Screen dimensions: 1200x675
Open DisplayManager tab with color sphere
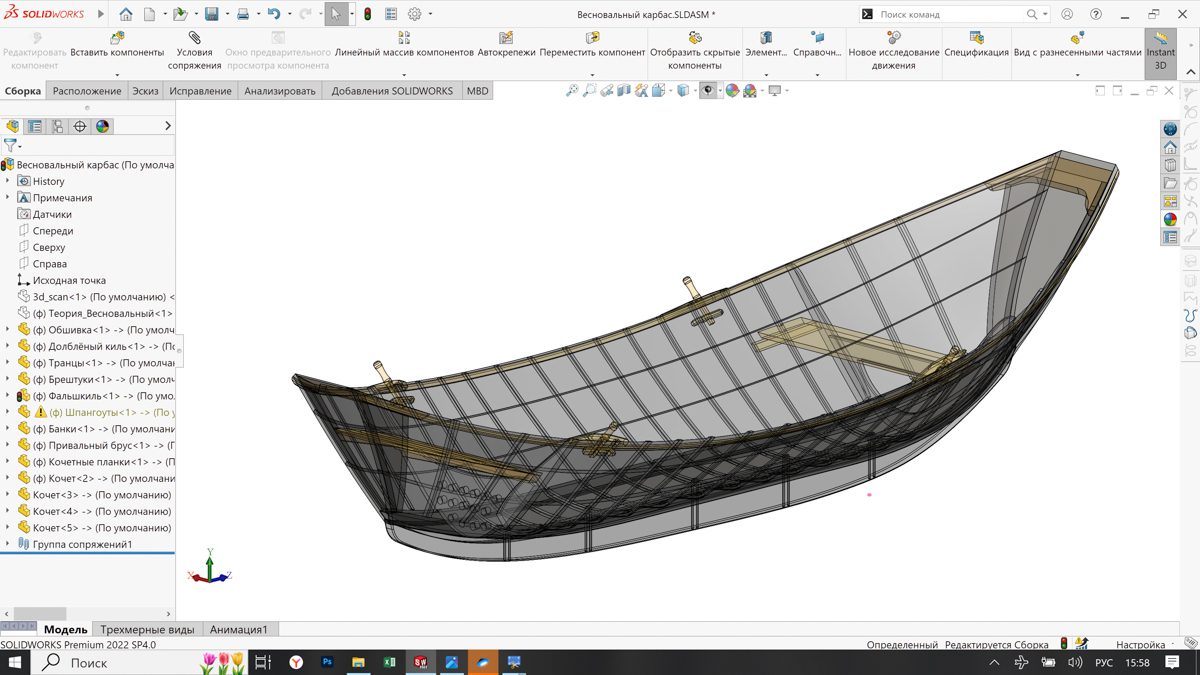(x=102, y=126)
